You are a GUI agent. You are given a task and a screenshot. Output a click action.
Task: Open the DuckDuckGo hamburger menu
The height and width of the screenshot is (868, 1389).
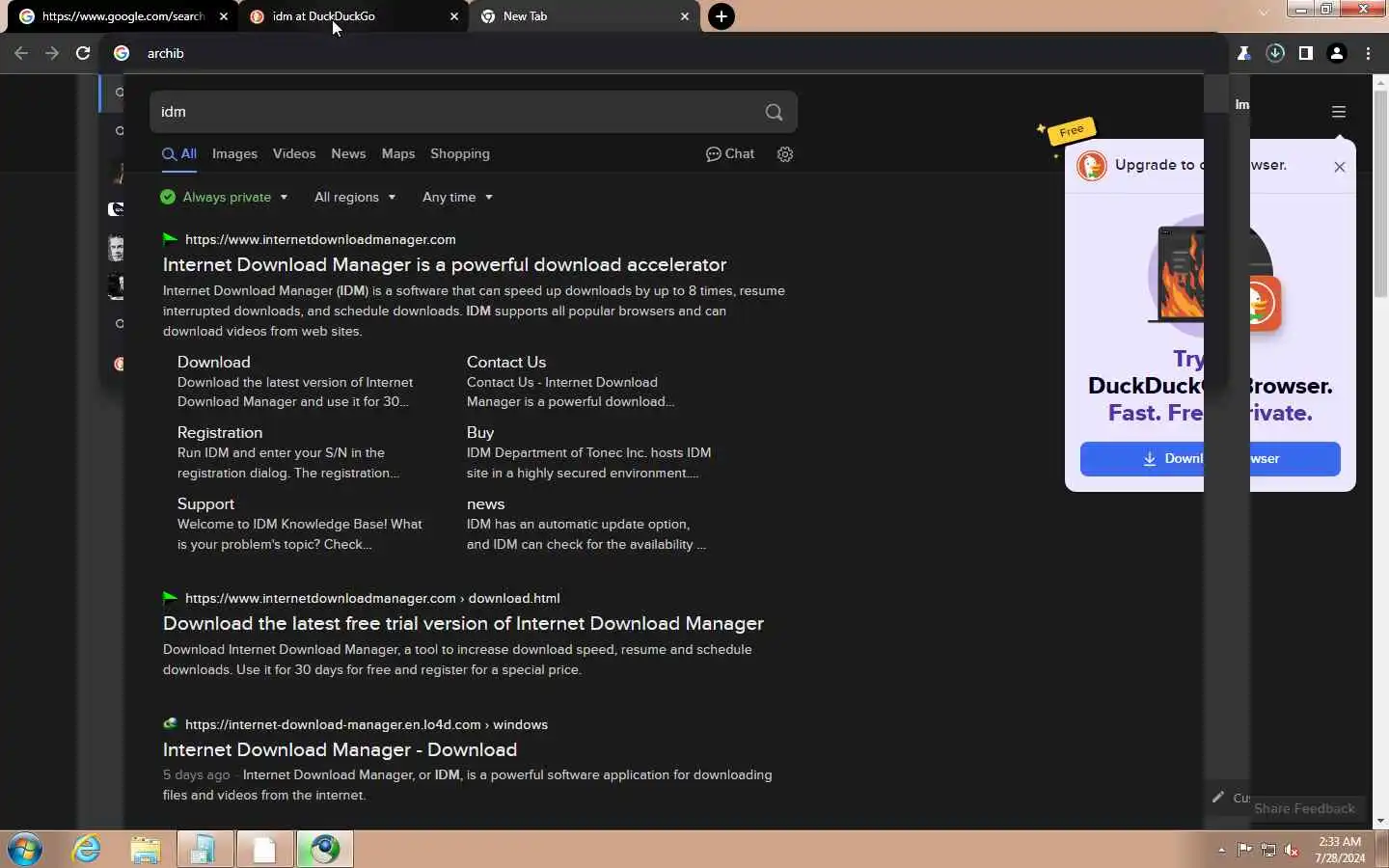(1339, 112)
